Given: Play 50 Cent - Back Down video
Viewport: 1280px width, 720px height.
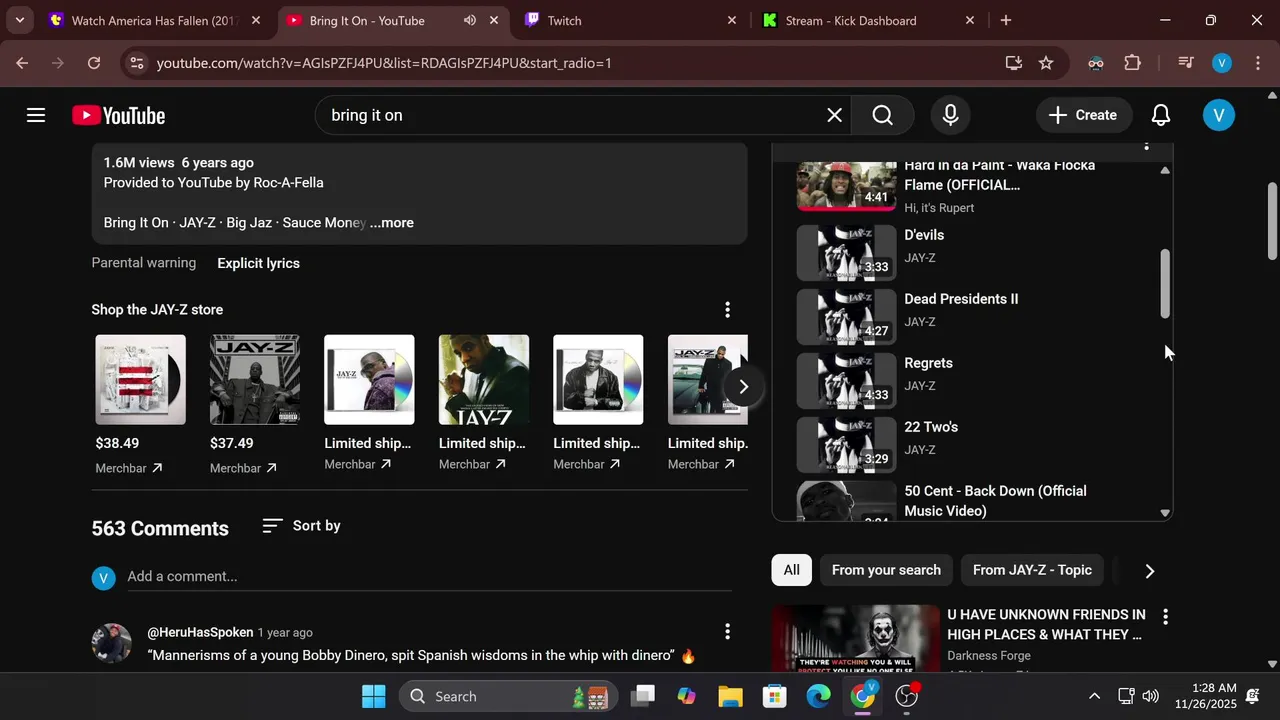Looking at the screenshot, I should (970, 500).
